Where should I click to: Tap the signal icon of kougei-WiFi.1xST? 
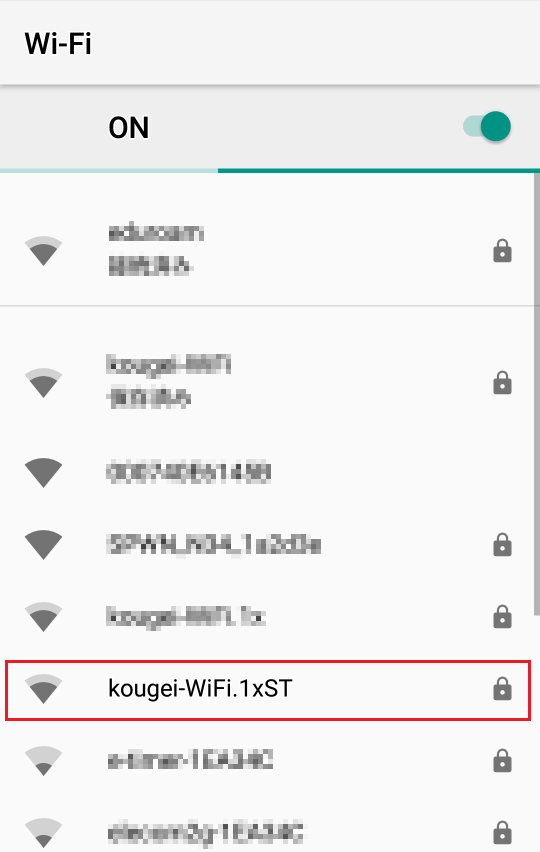tap(43, 689)
